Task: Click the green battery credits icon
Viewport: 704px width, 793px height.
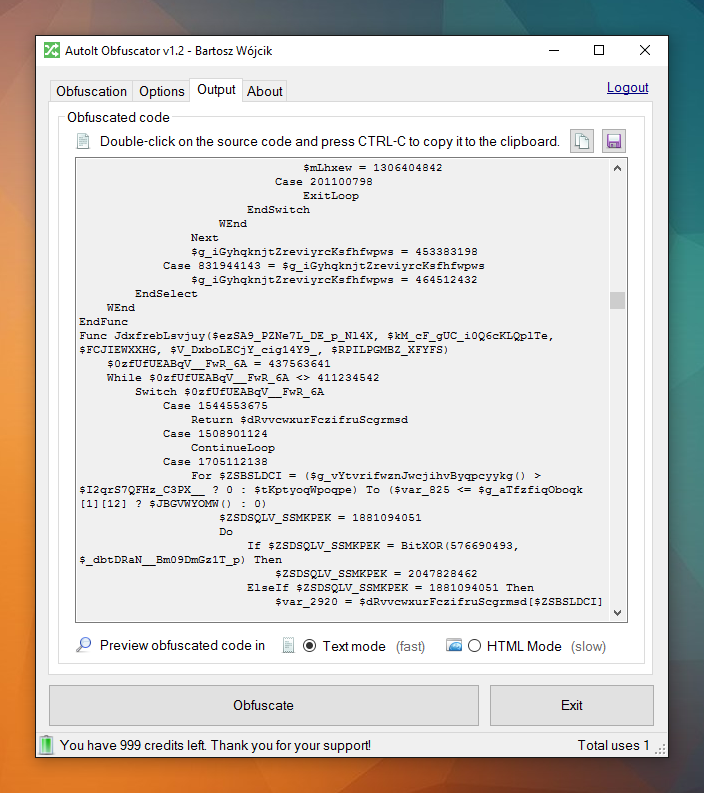Action: pyautogui.click(x=46, y=745)
